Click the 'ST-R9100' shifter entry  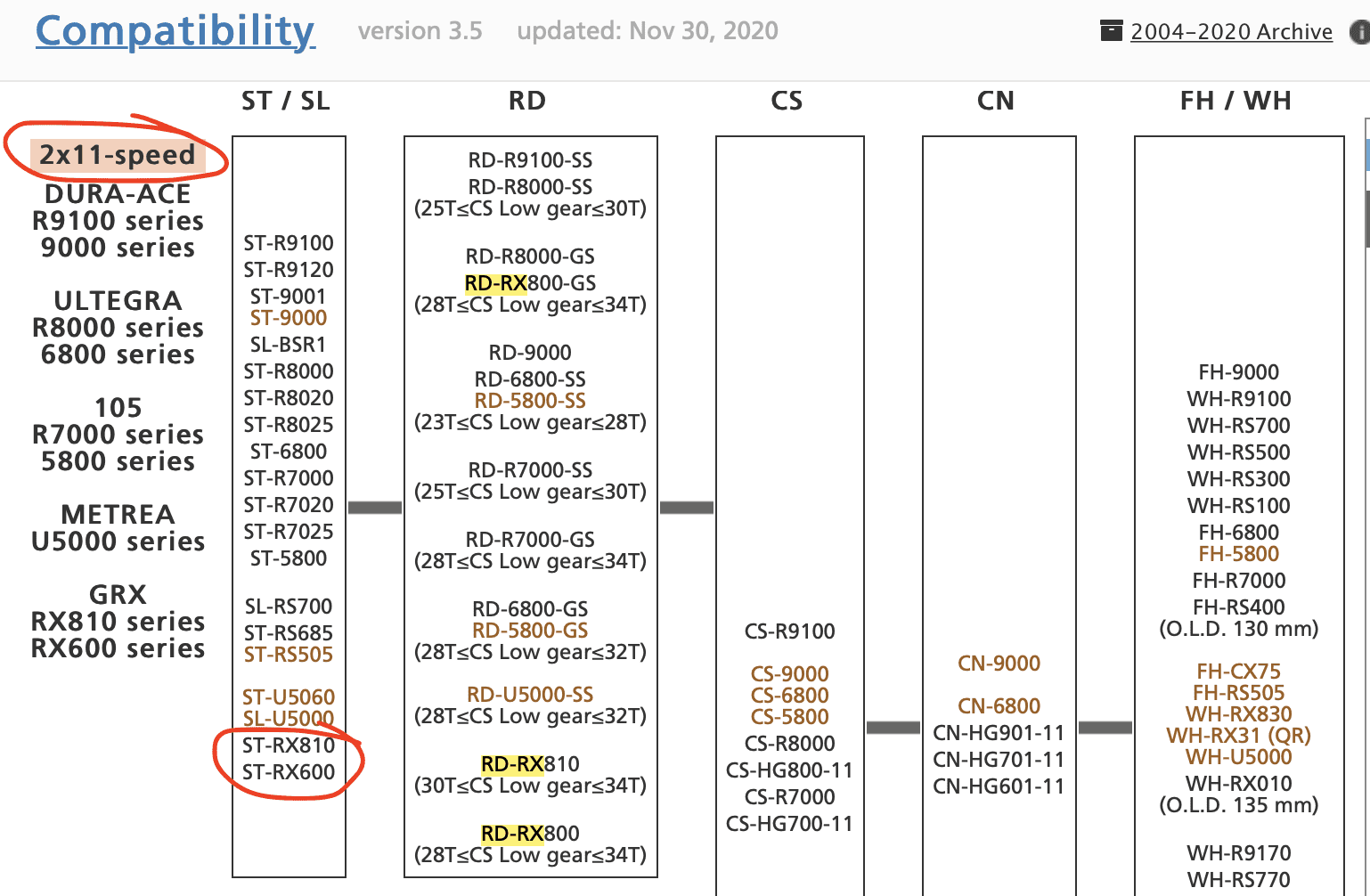[289, 243]
